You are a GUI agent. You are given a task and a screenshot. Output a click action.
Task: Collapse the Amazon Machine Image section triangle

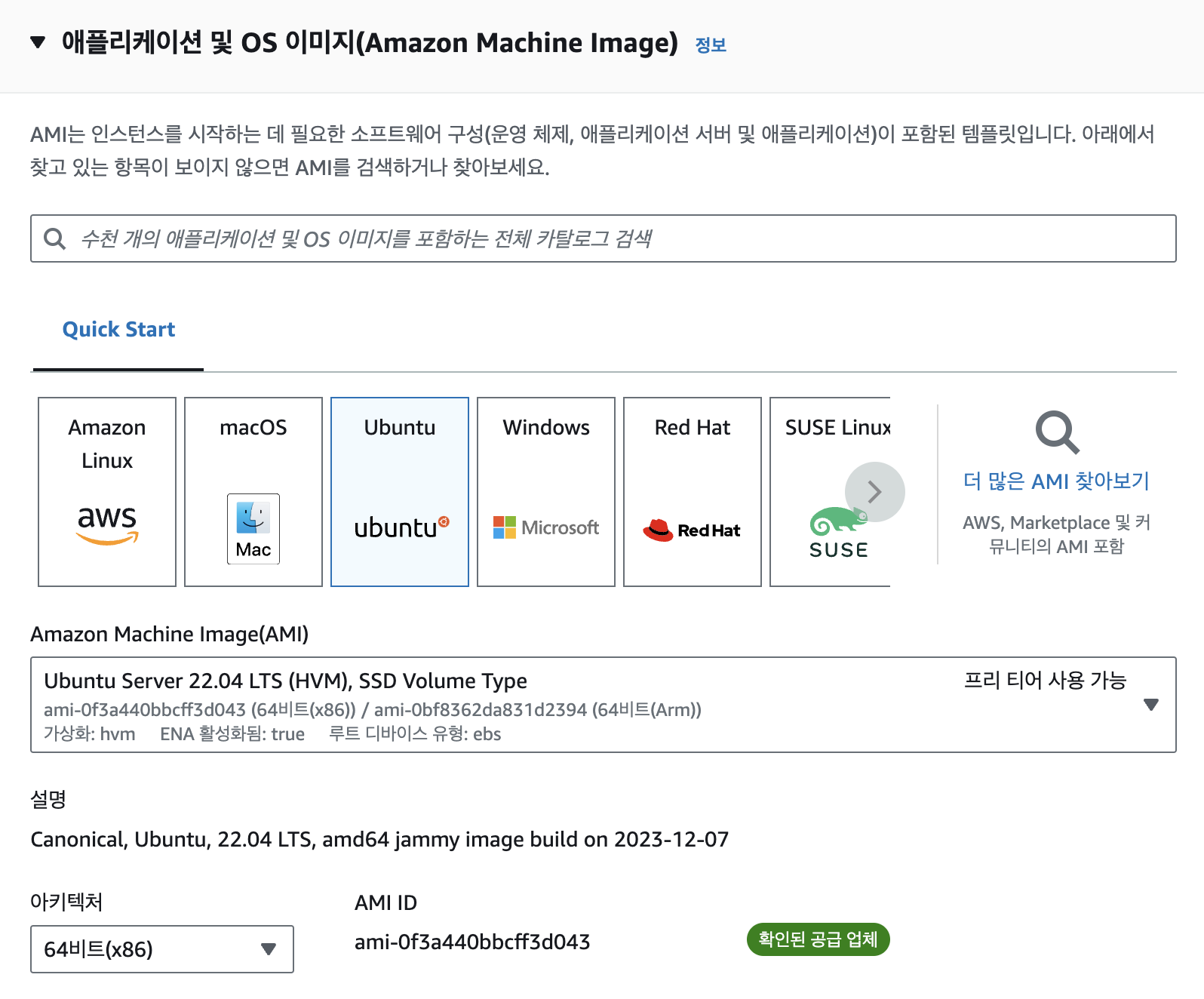tap(38, 42)
